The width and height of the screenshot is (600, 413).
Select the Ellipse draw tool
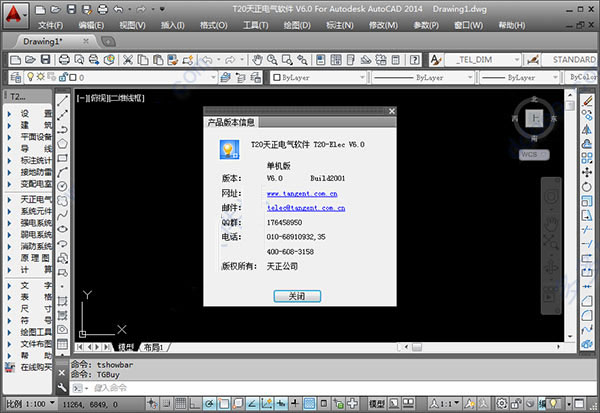tap(62, 229)
